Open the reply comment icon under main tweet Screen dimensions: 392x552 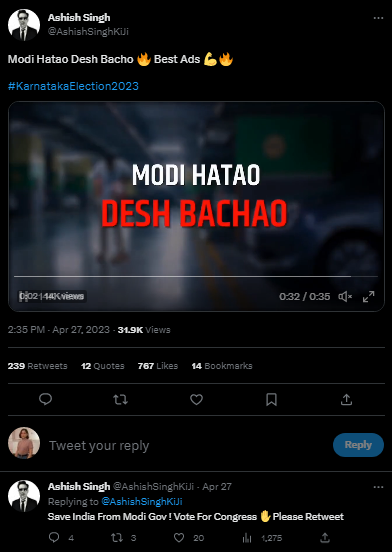click(x=45, y=399)
